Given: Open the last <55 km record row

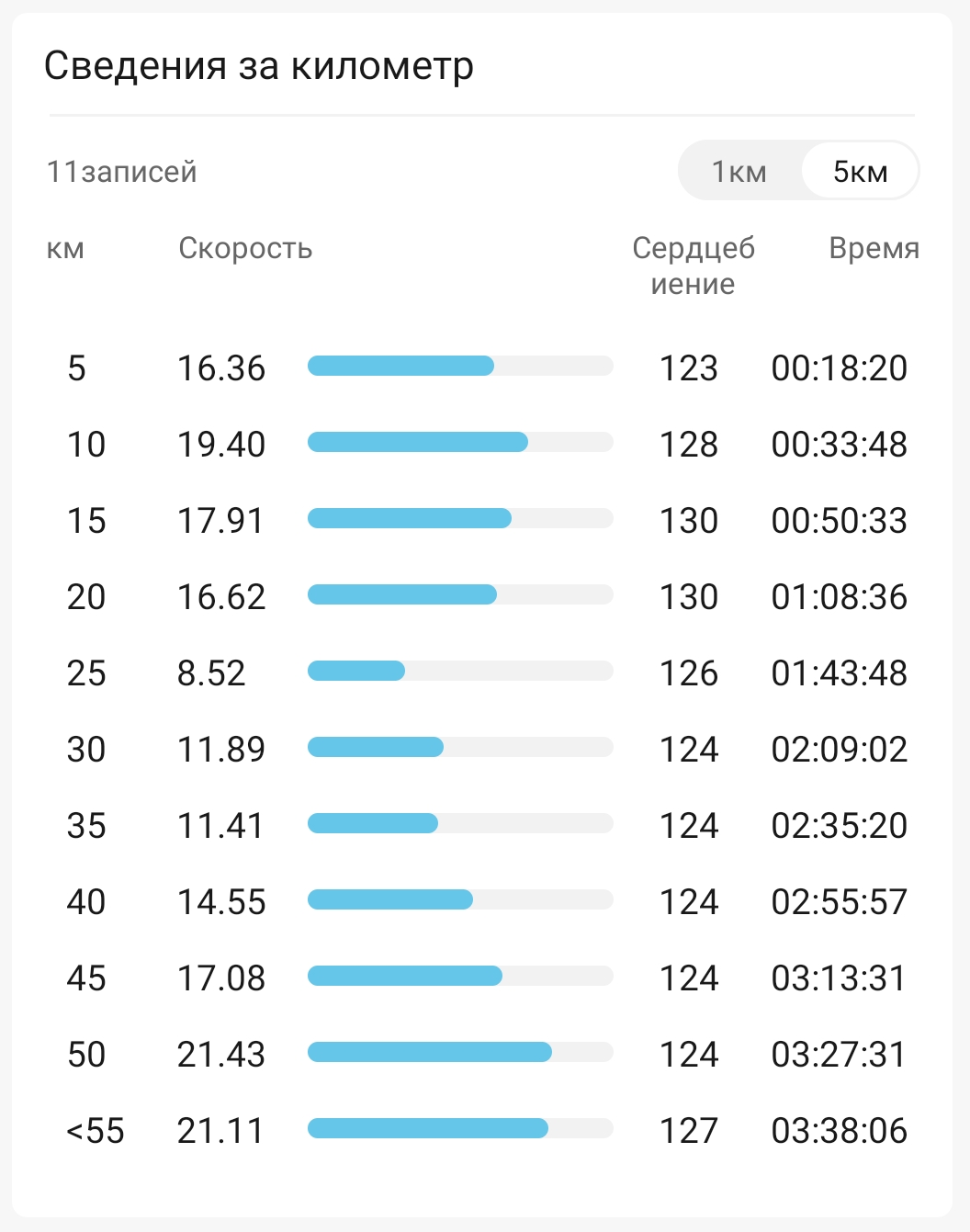Looking at the screenshot, I should (485, 1130).
